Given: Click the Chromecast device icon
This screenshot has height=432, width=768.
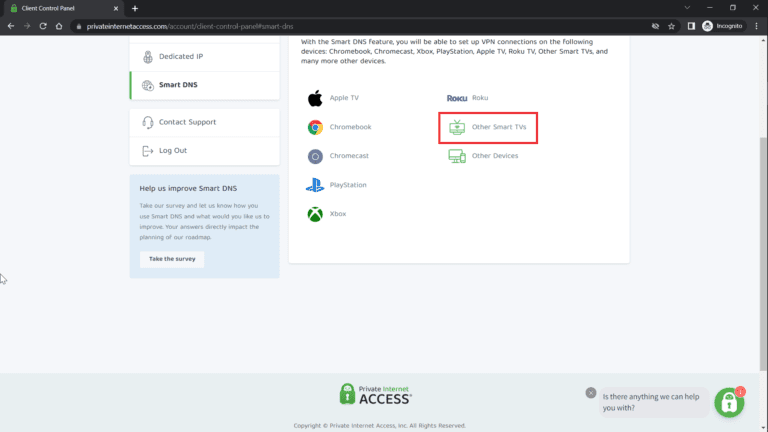Looking at the screenshot, I should tap(314, 156).
